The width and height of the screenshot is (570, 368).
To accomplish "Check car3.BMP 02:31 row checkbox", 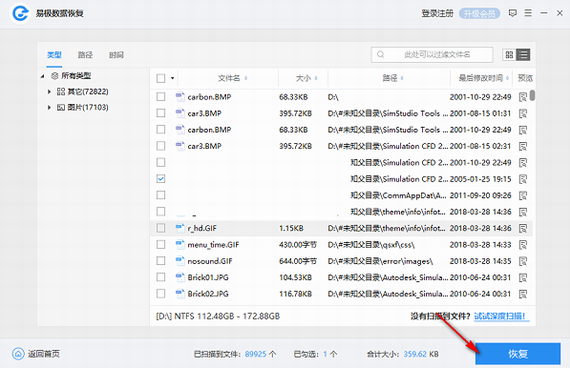I will 161,146.
